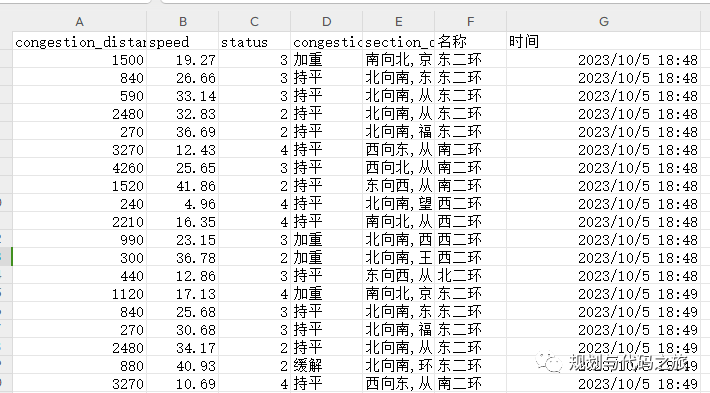Viewport: 710px width, 393px height.
Task: Click 加重 cell in row with 1500
Action: pos(326,60)
